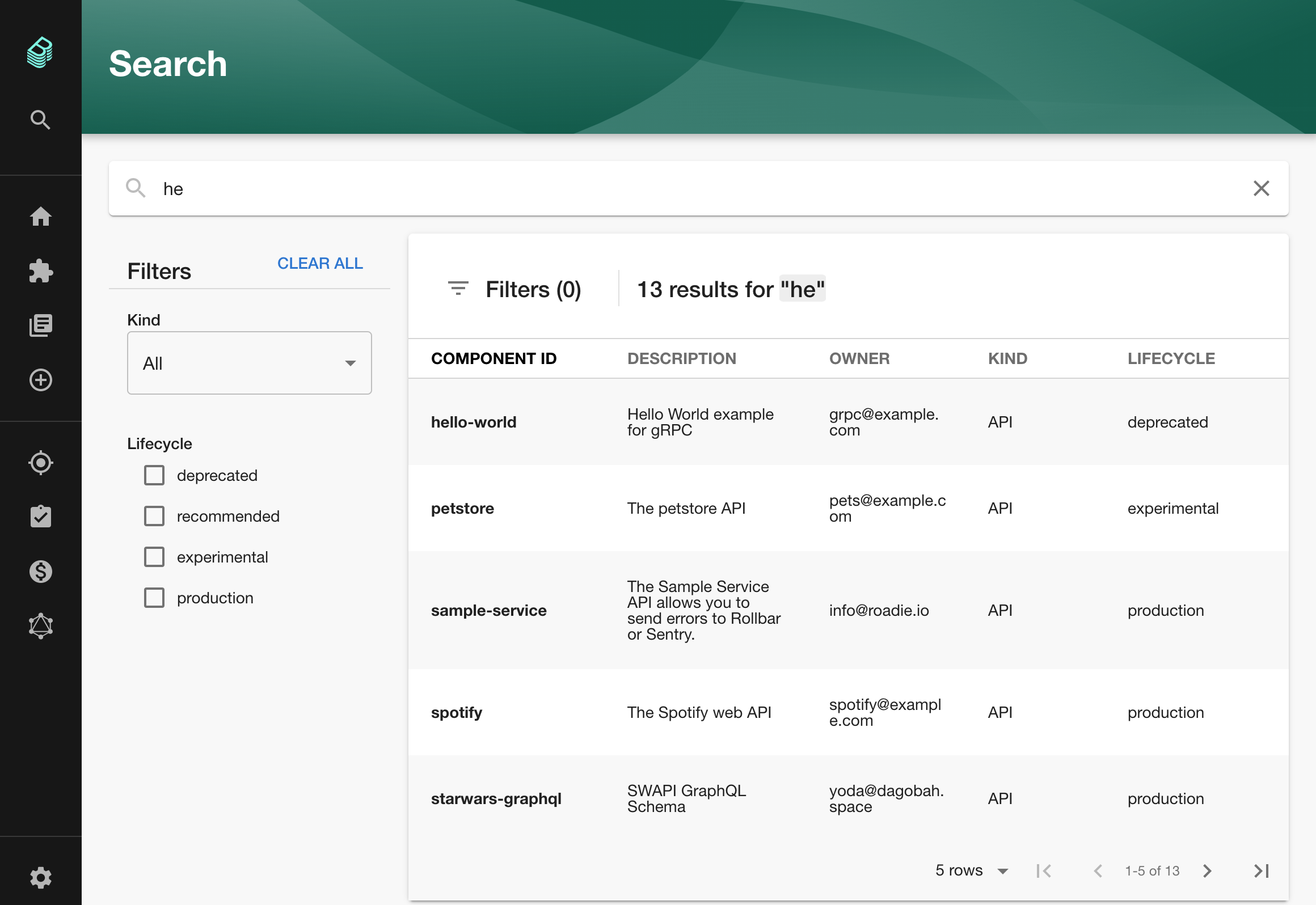1316x905 pixels.
Task: Click the CLEAR ALL filters link
Action: click(320, 263)
